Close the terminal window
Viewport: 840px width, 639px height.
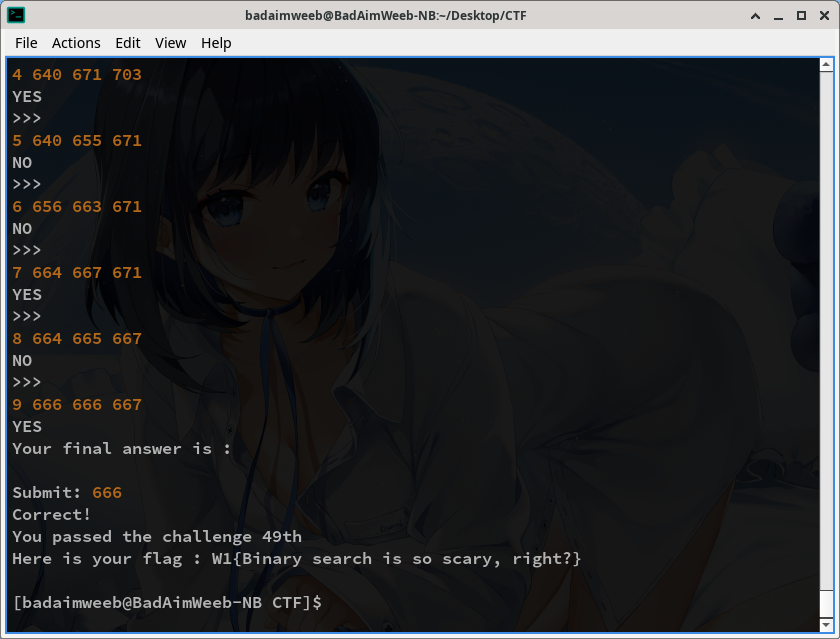[824, 16]
